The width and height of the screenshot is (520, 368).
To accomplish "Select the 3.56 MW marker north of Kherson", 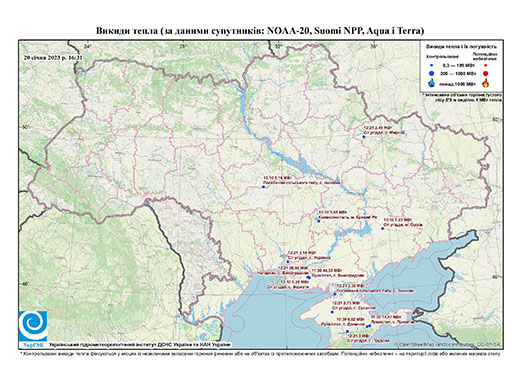I will point(288,262).
